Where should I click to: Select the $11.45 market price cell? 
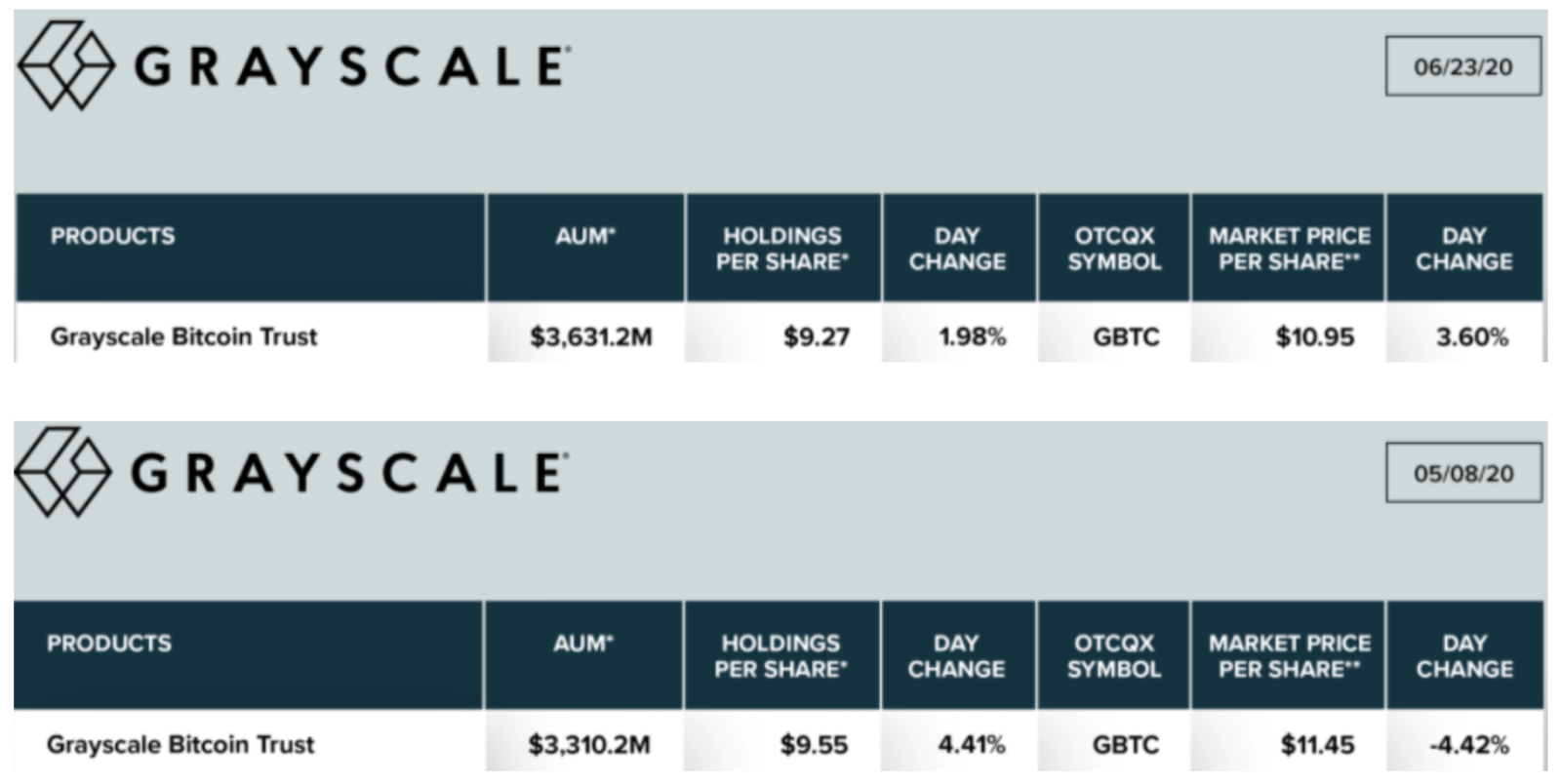pos(1288,741)
